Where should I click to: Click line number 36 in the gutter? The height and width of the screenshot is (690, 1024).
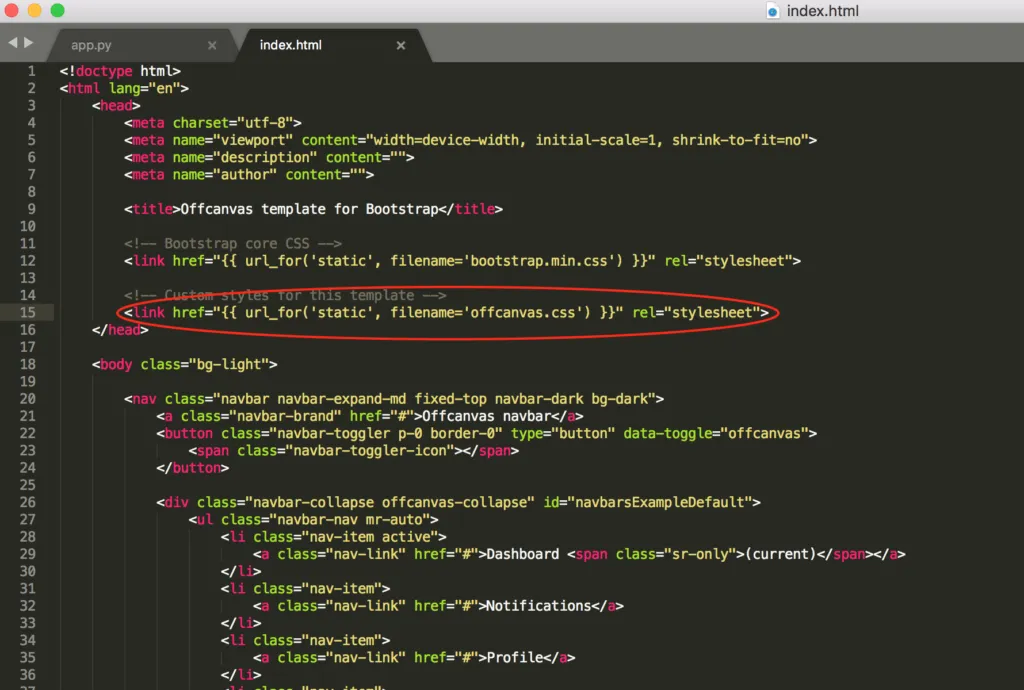tap(27, 675)
